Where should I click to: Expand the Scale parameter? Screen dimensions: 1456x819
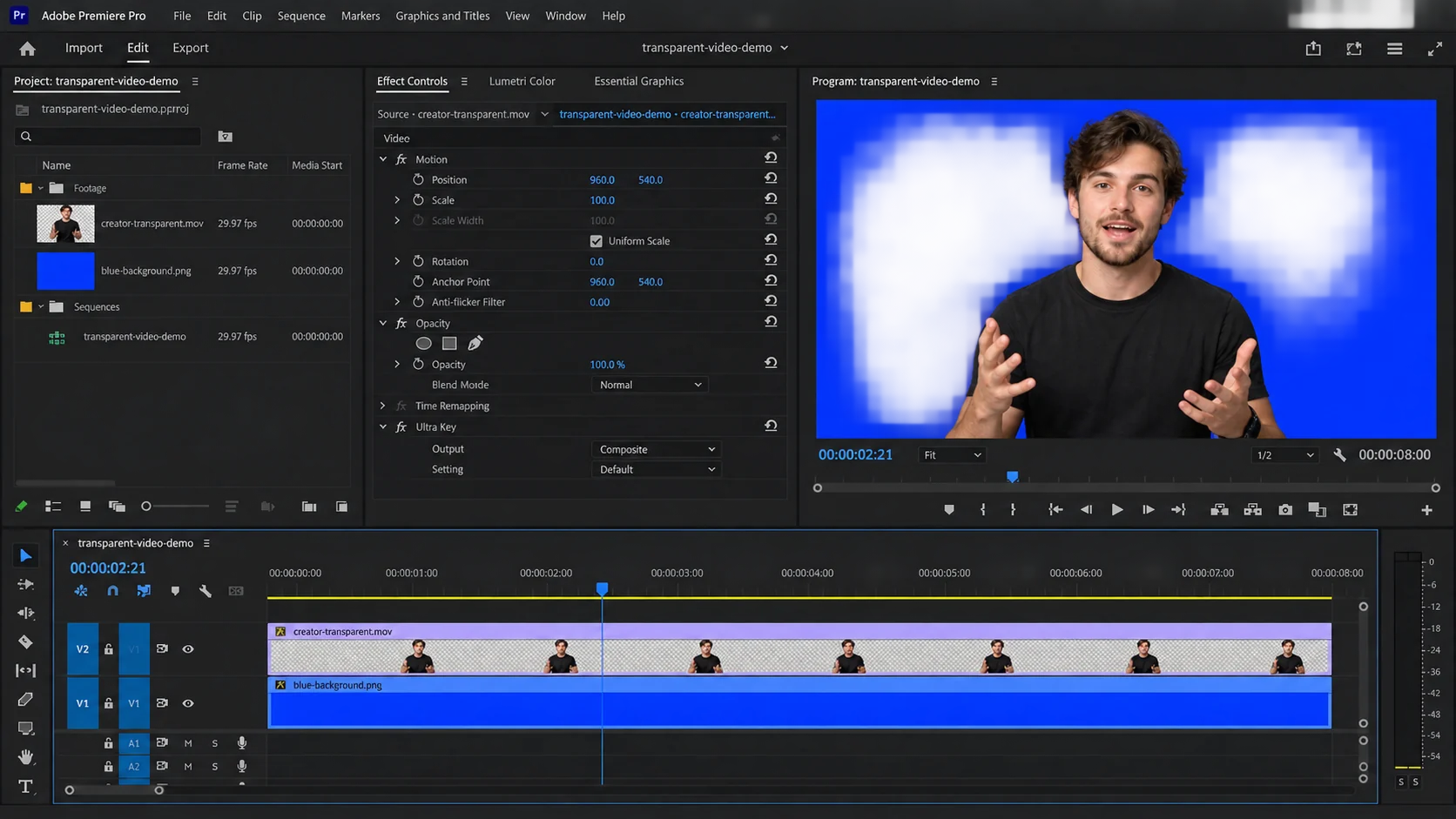[397, 200]
